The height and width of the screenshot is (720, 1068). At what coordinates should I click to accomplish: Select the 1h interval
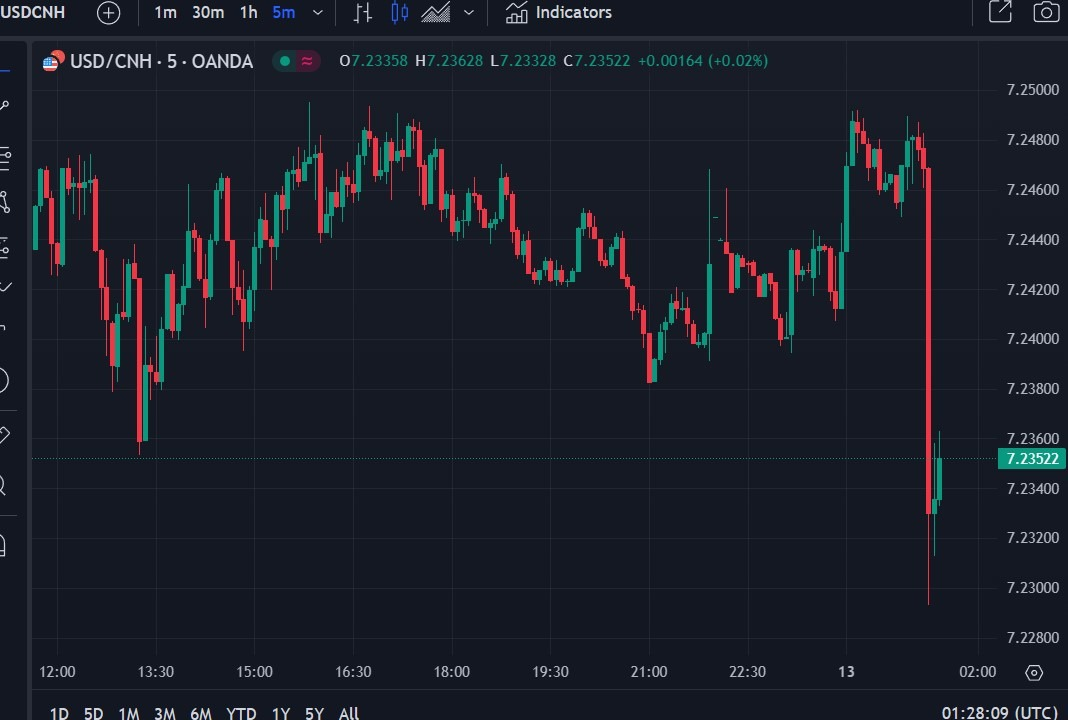click(x=249, y=12)
